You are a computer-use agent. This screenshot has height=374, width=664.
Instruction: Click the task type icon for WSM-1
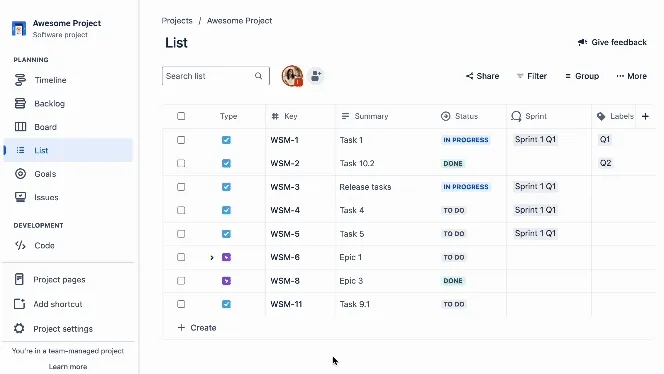227,140
